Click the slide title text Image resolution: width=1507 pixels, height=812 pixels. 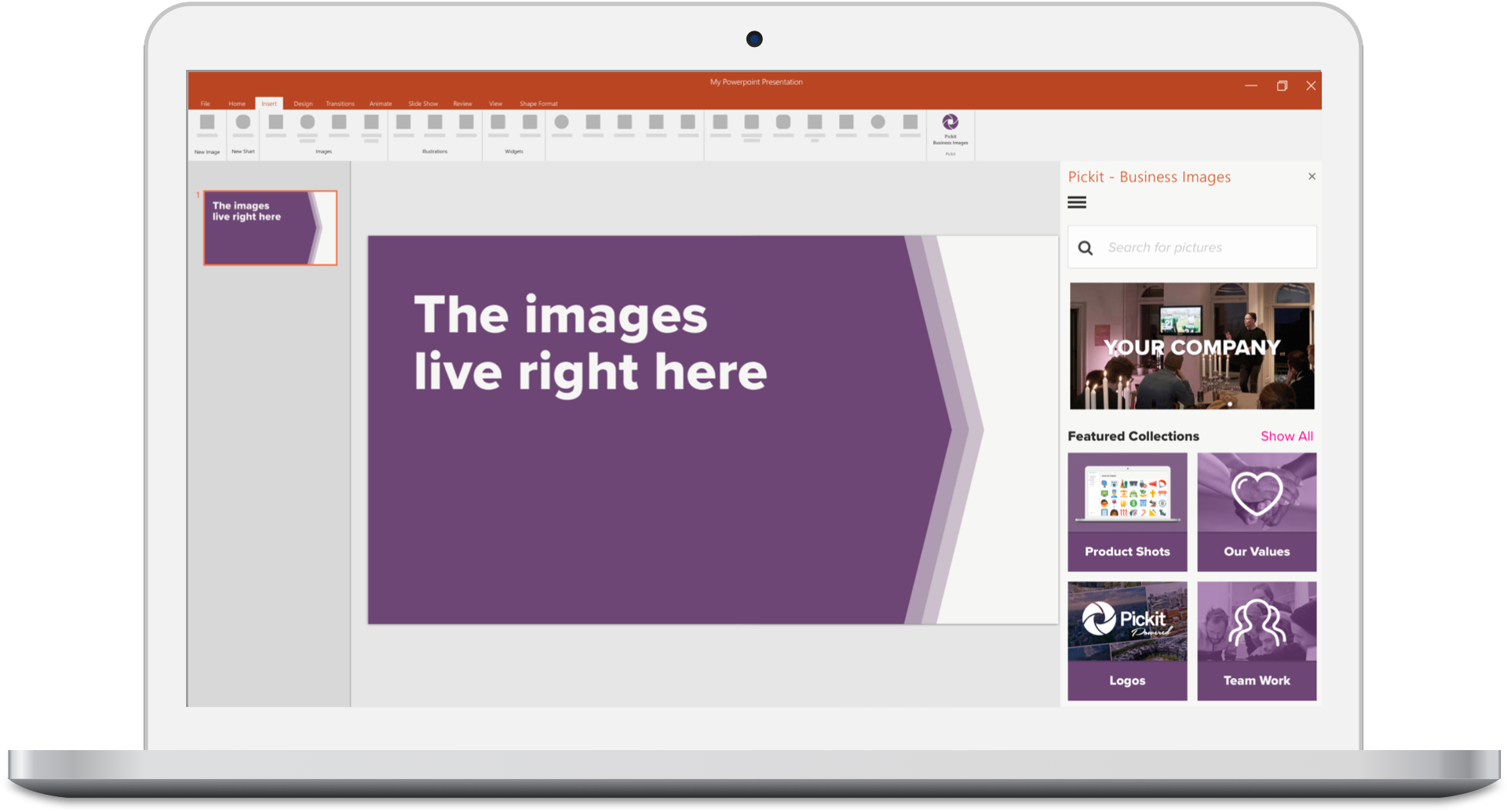click(589, 343)
